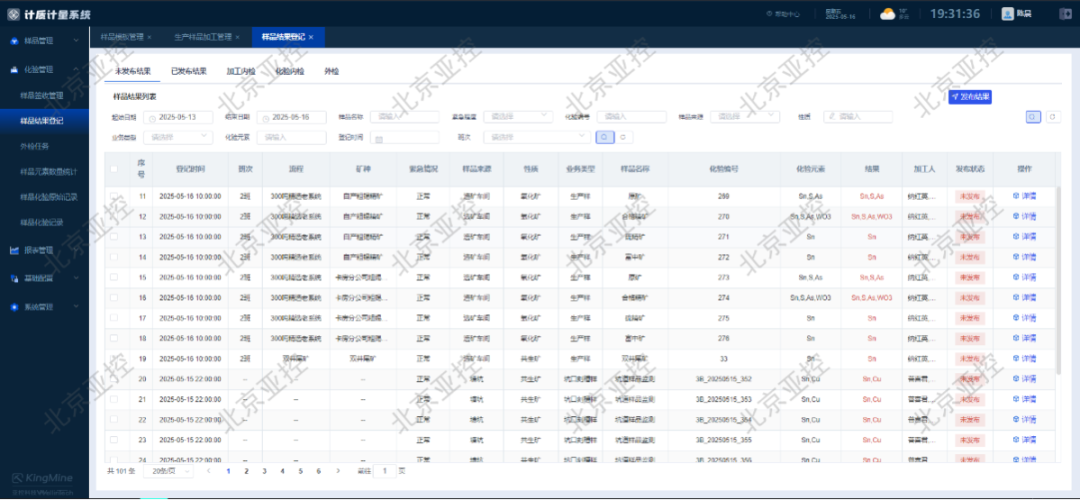This screenshot has height=500, width=1080.
Task: Click the page jump number input
Action: click(x=384, y=471)
